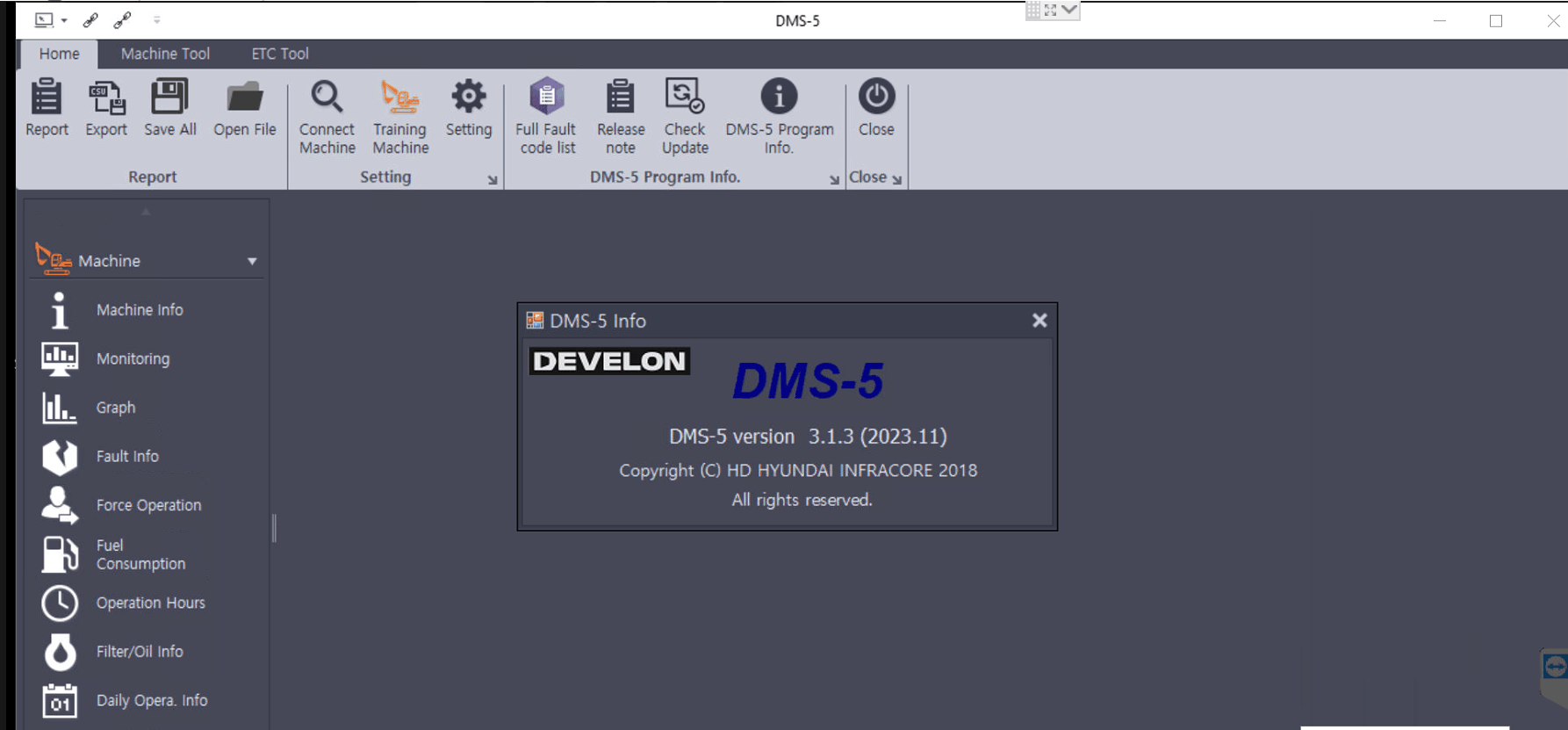The image size is (1568, 730).
Task: Click first link icon in title bar
Action: [x=90, y=20]
